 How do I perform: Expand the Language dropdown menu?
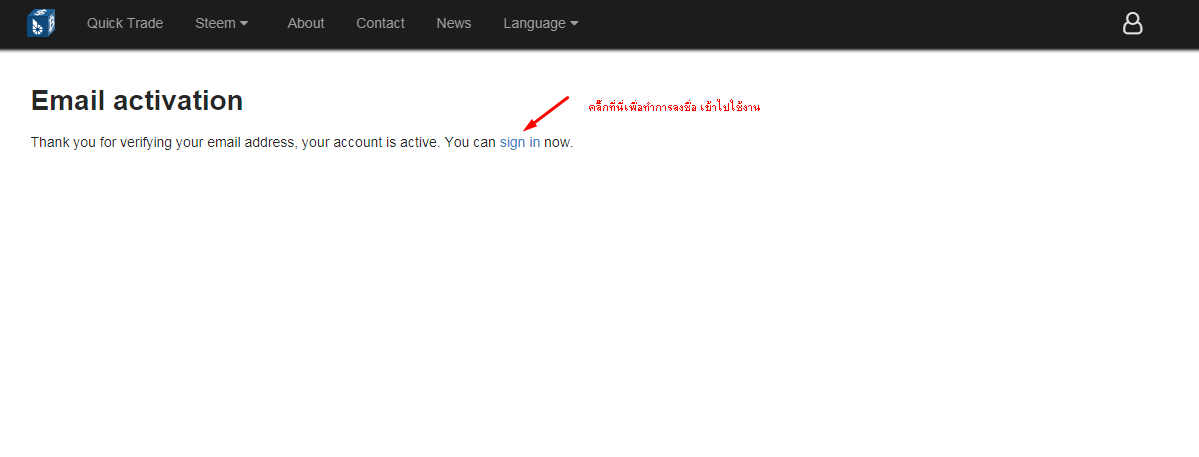pyautogui.click(x=541, y=24)
